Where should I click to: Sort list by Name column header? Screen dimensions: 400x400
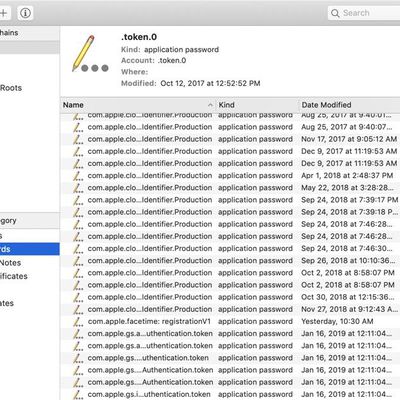click(138, 105)
